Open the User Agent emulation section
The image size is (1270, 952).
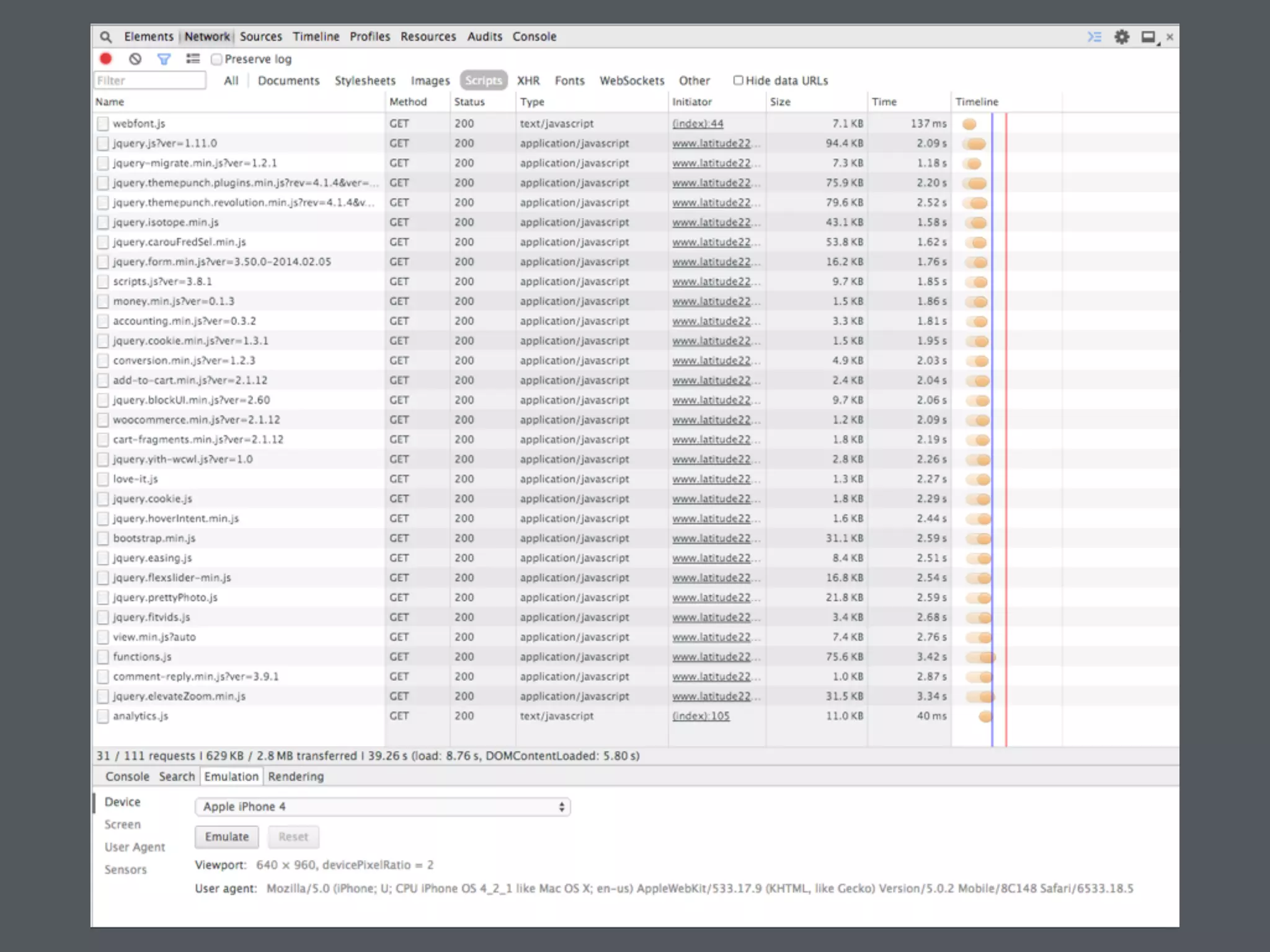point(135,847)
